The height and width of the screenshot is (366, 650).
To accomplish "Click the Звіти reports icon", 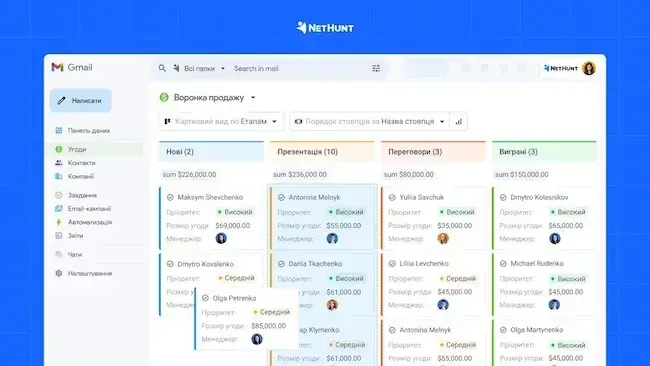I will click(59, 235).
